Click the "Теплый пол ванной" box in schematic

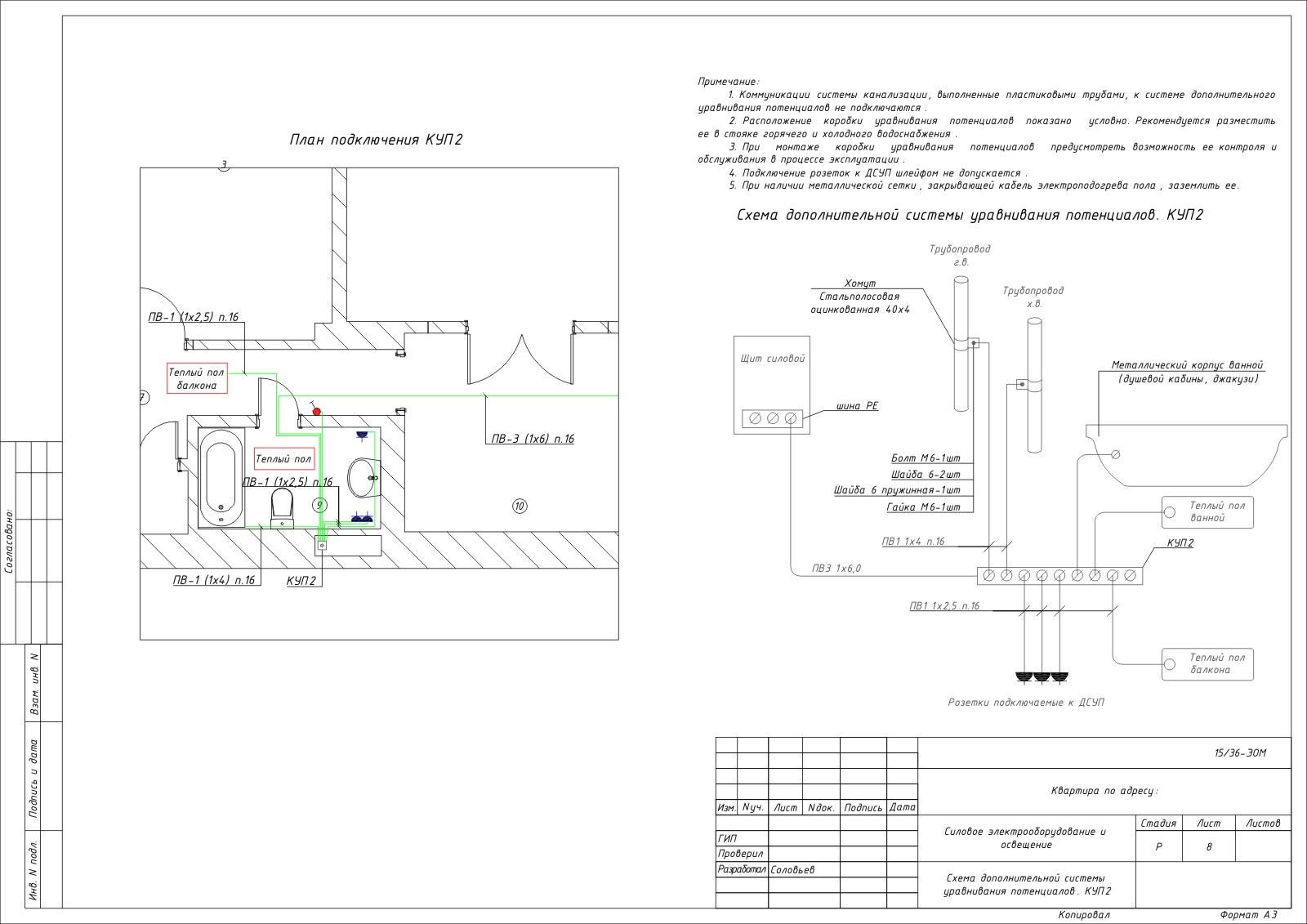1207,511
